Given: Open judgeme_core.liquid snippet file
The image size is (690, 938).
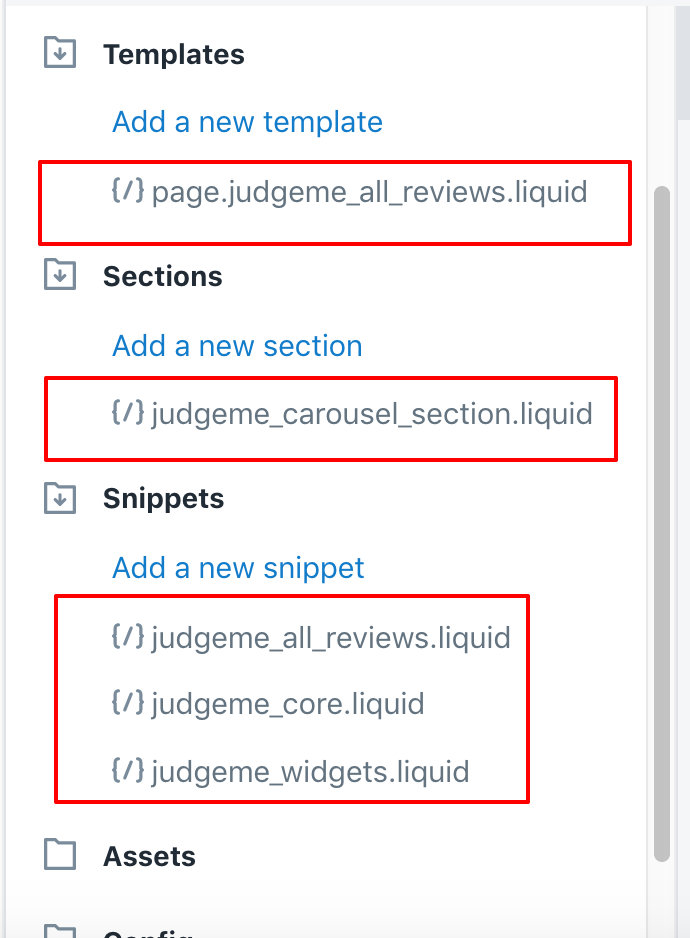Looking at the screenshot, I should [x=288, y=704].
